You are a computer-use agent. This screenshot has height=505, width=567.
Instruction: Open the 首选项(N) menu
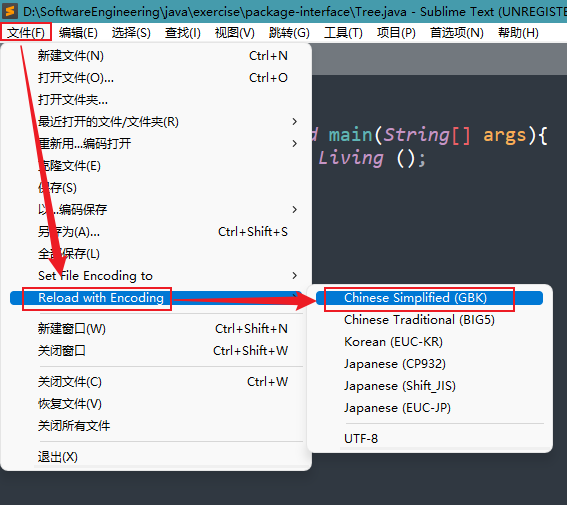tap(457, 33)
